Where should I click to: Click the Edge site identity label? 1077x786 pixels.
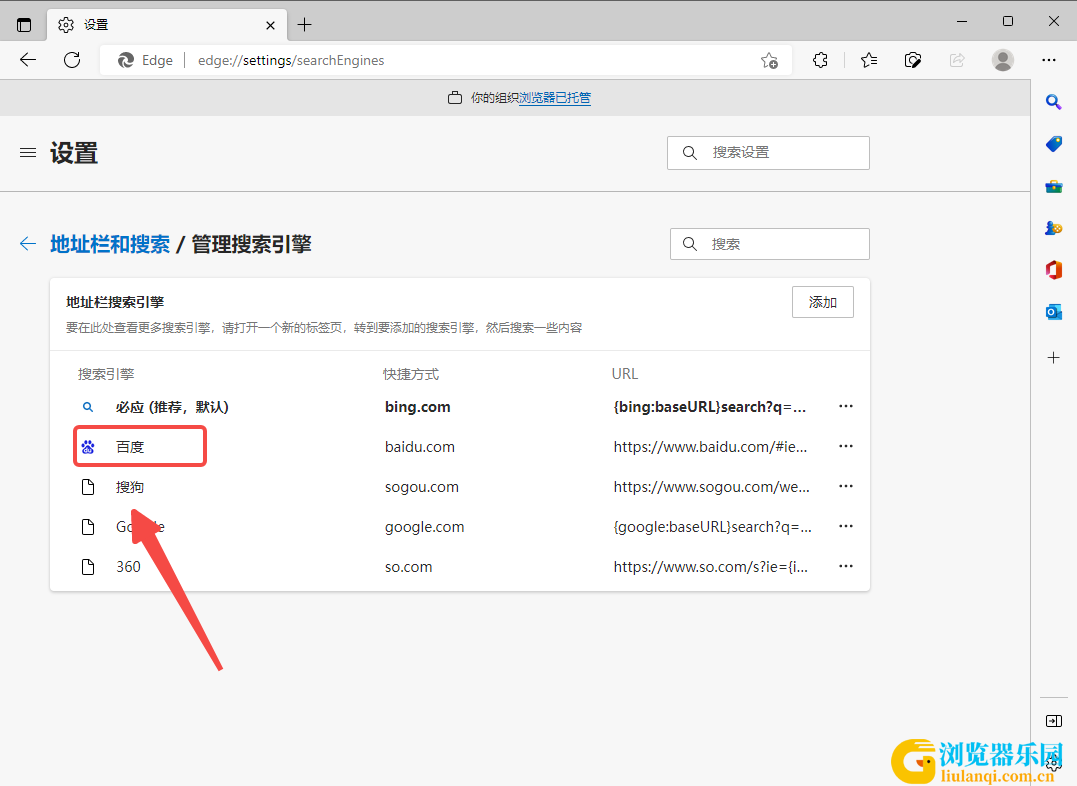coord(145,60)
